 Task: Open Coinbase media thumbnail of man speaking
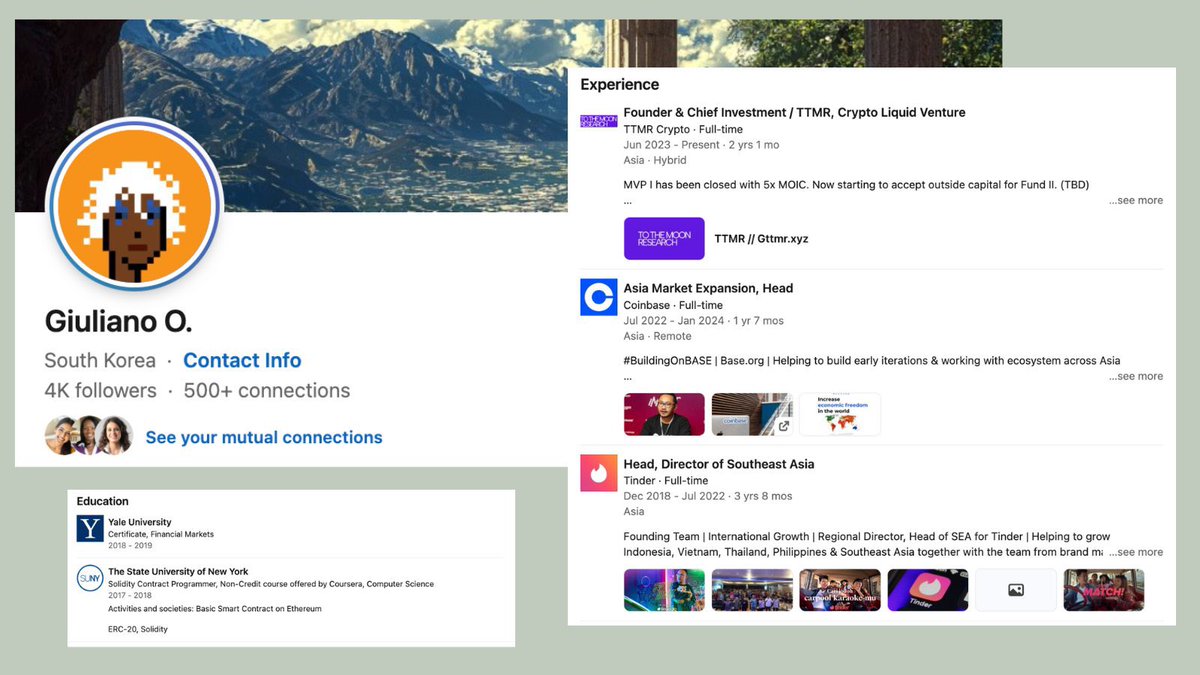(x=664, y=414)
